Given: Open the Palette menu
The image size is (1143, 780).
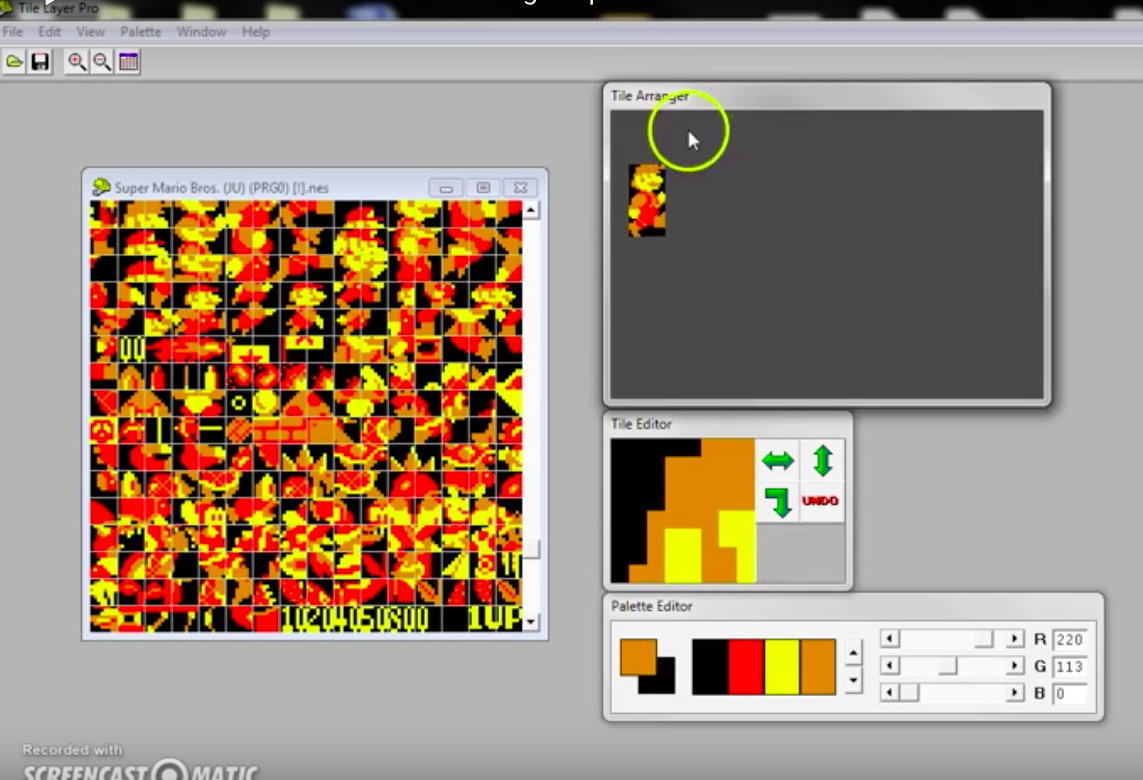Looking at the screenshot, I should pyautogui.click(x=141, y=32).
